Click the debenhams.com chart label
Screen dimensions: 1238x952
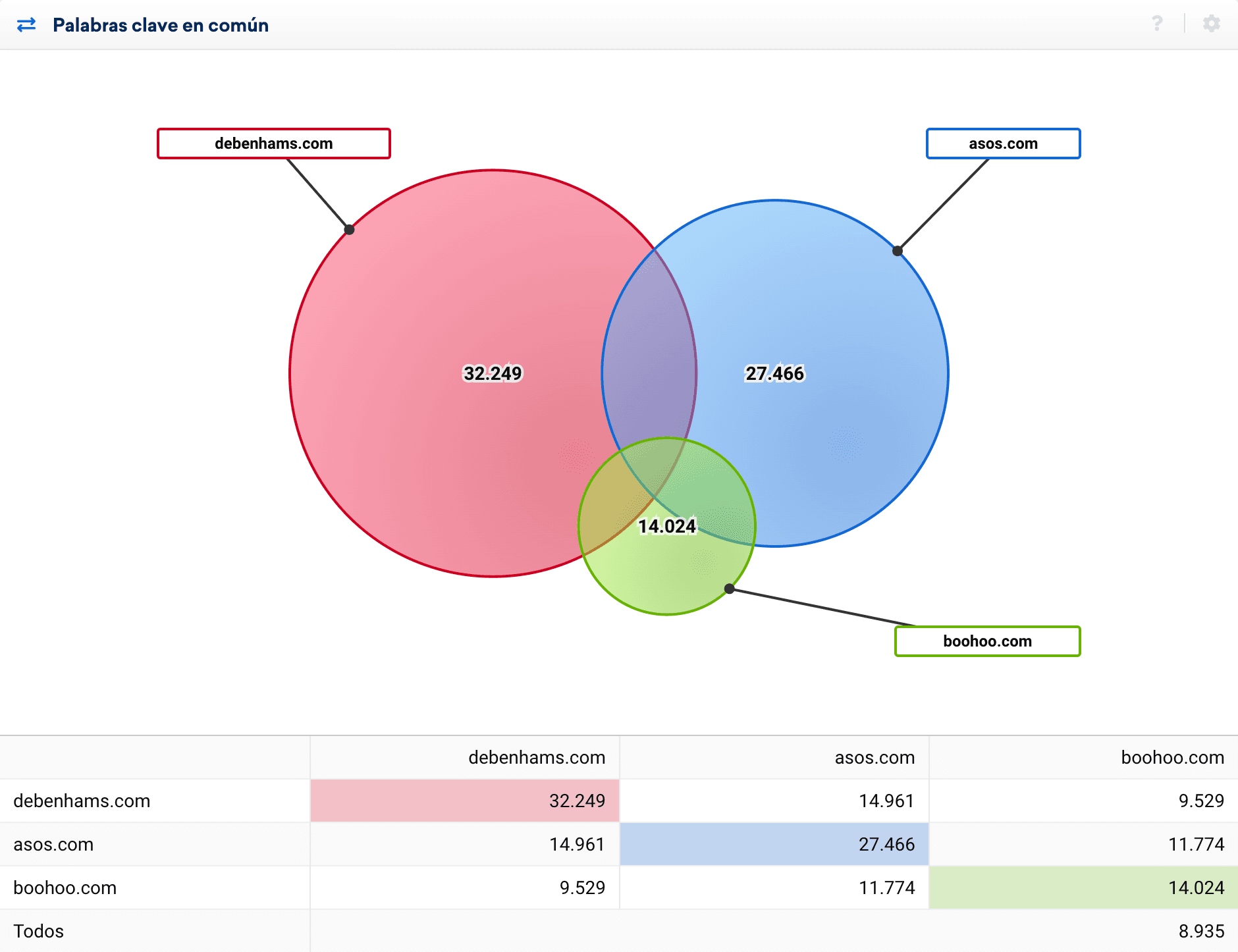click(274, 144)
